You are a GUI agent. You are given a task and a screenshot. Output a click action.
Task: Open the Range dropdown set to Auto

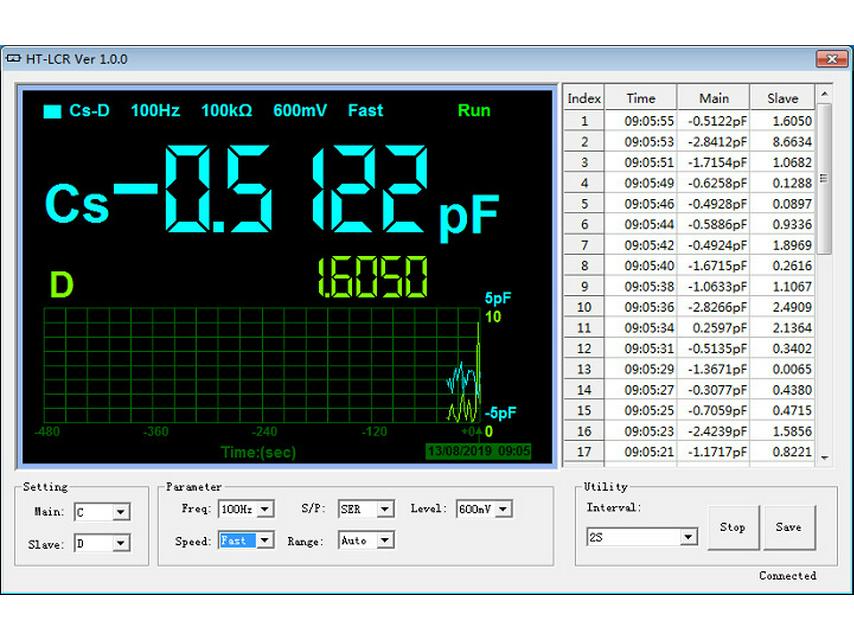[383, 540]
